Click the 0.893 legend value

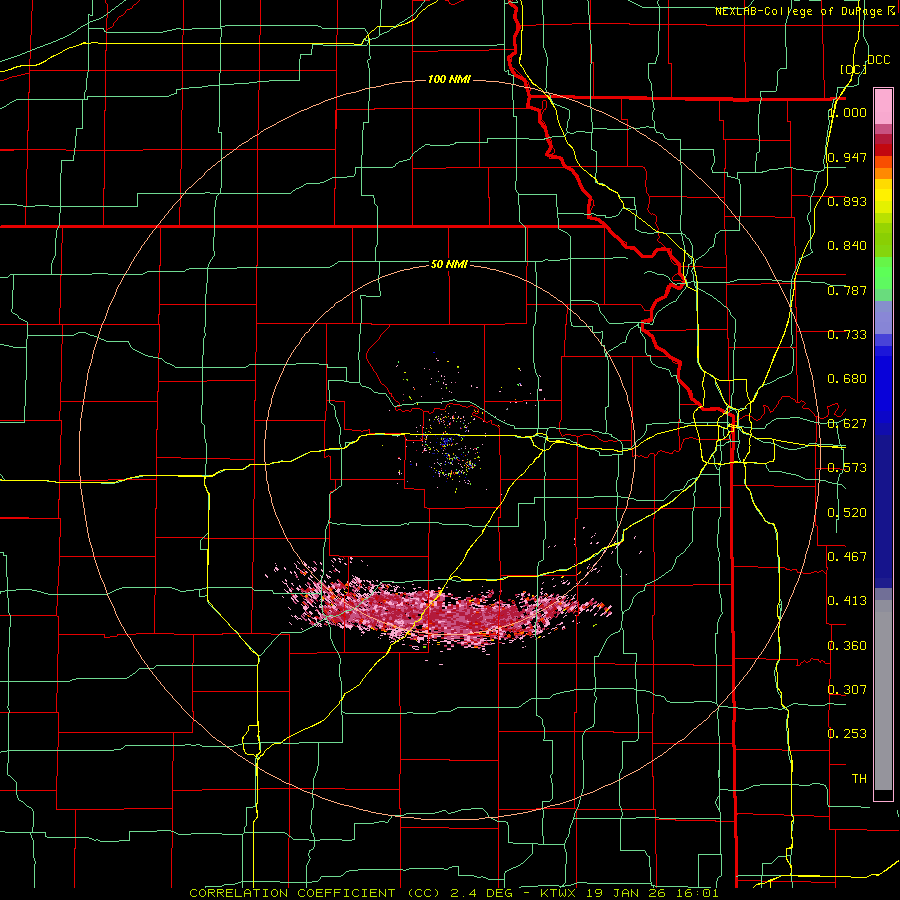[847, 201]
